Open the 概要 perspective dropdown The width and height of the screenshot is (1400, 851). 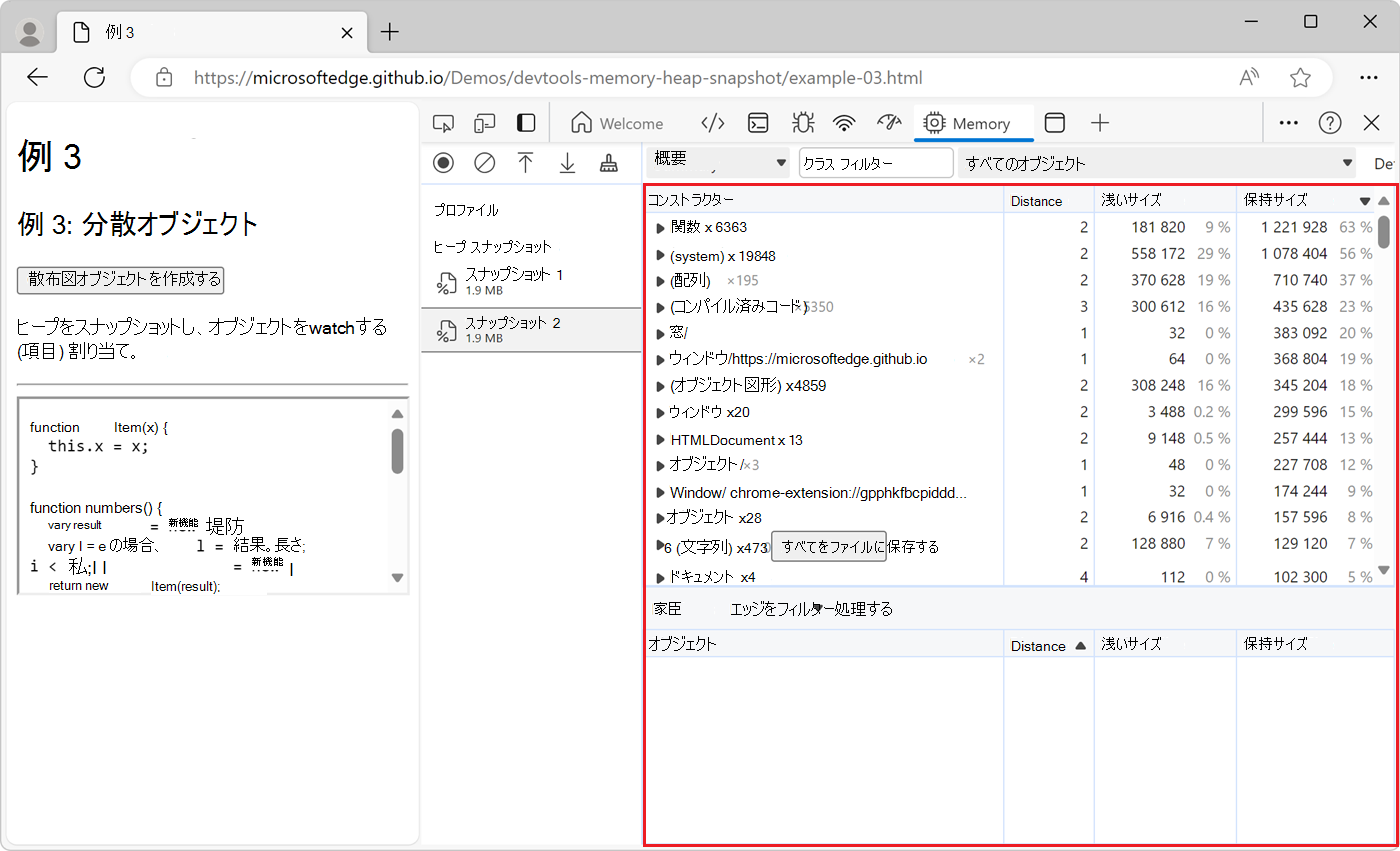pyautogui.click(x=718, y=163)
